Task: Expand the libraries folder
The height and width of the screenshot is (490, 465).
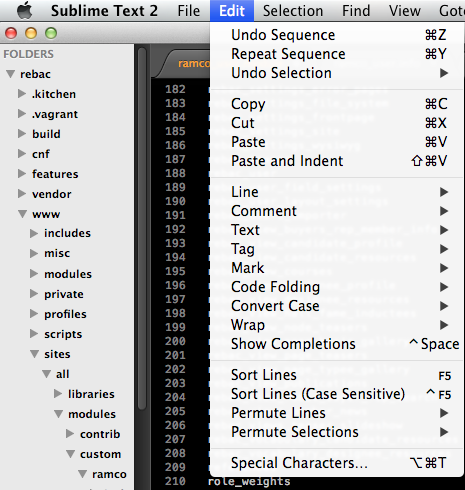Action: click(58, 394)
